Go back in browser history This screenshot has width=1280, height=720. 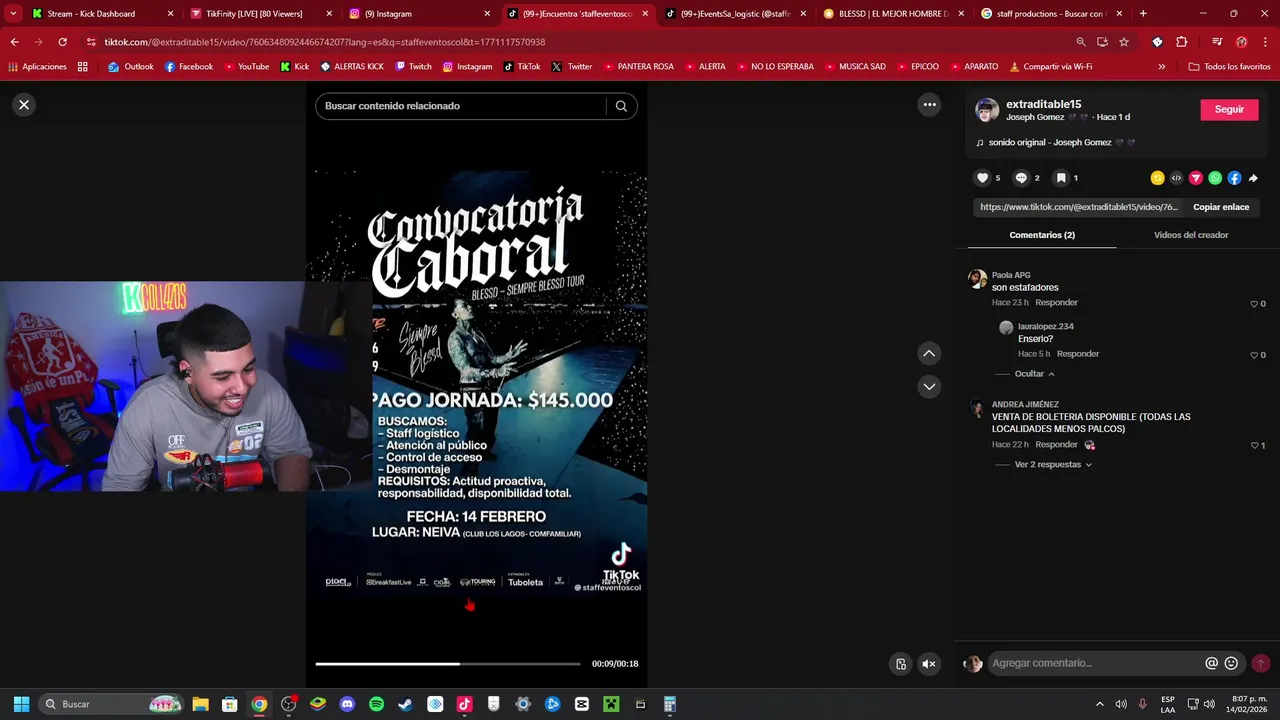coord(14,42)
